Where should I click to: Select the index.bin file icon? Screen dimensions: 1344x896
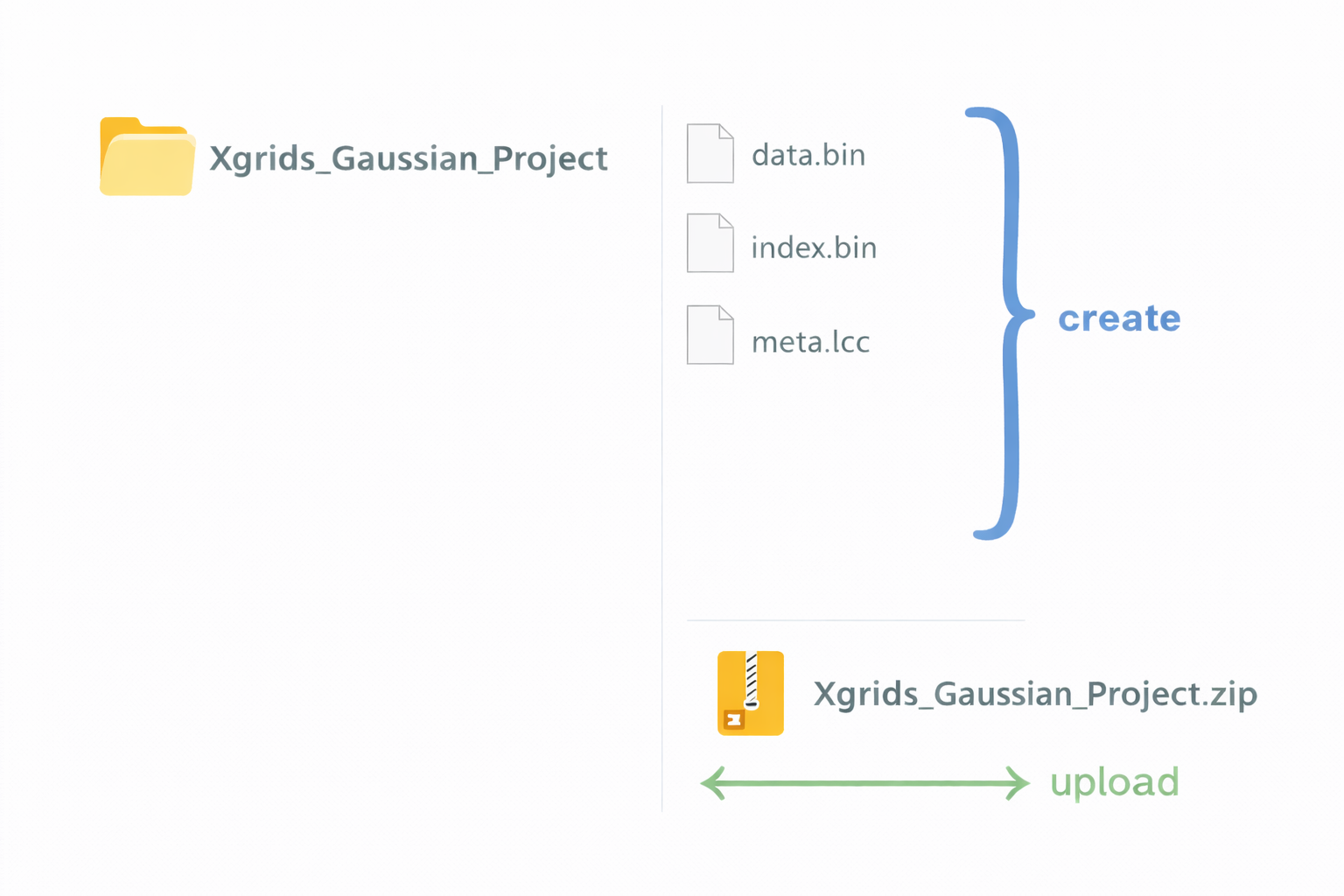(x=710, y=243)
